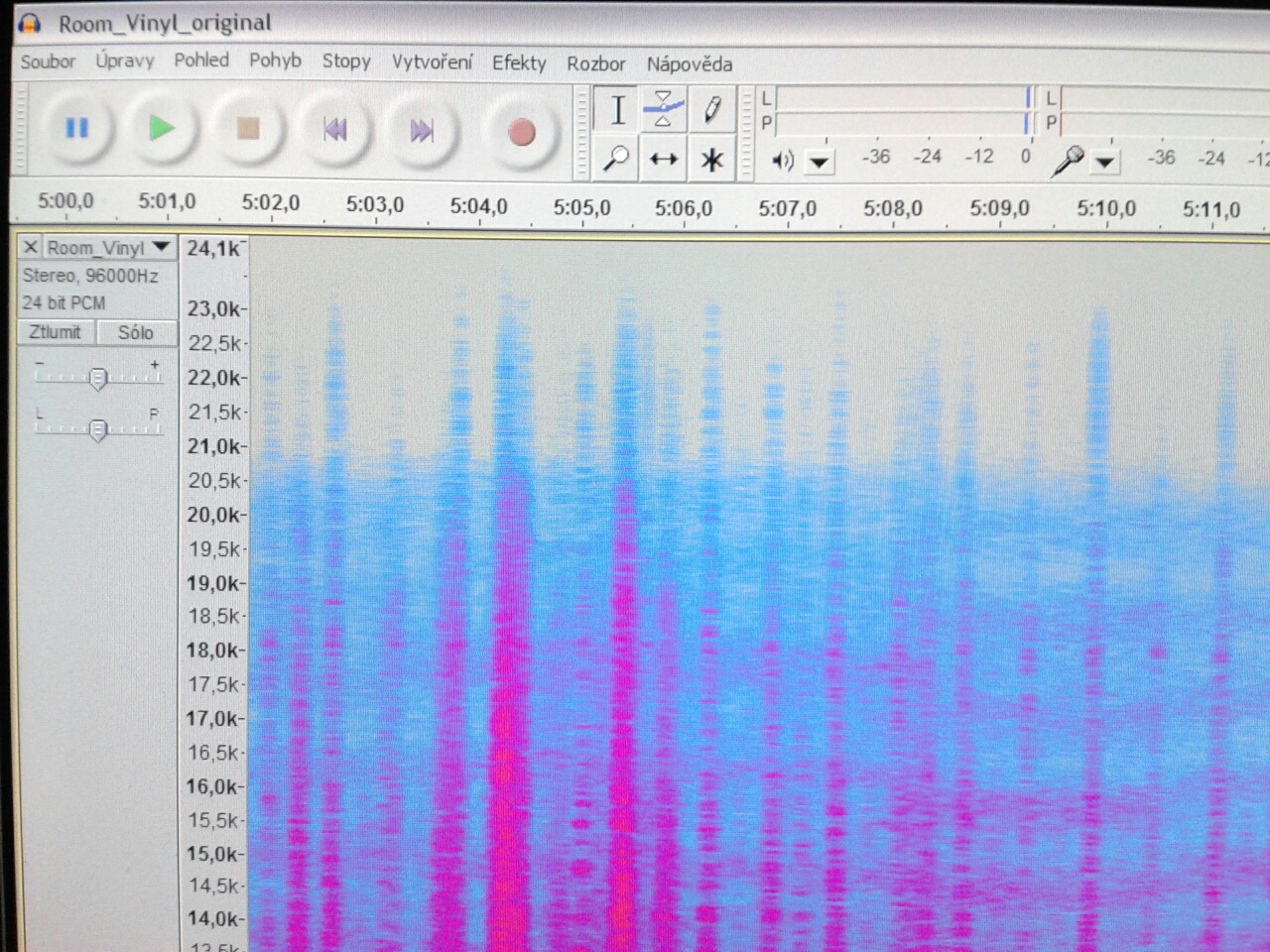Start playback with the green Play button

pos(162,129)
